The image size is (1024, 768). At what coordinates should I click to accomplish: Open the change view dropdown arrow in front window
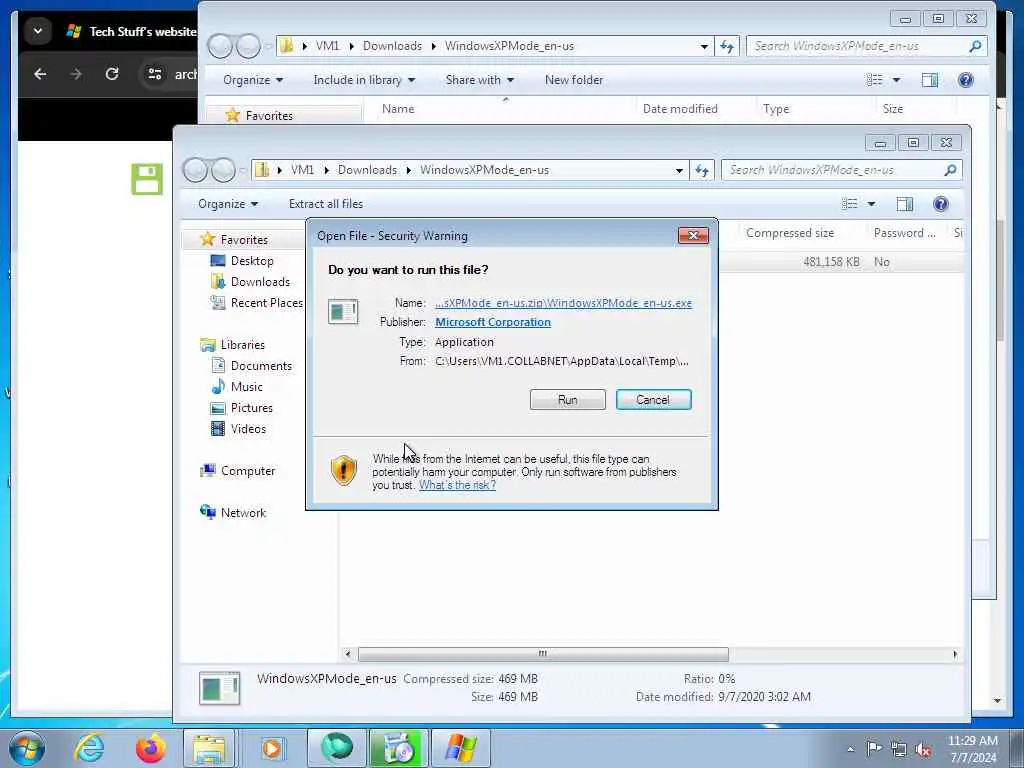coord(871,204)
